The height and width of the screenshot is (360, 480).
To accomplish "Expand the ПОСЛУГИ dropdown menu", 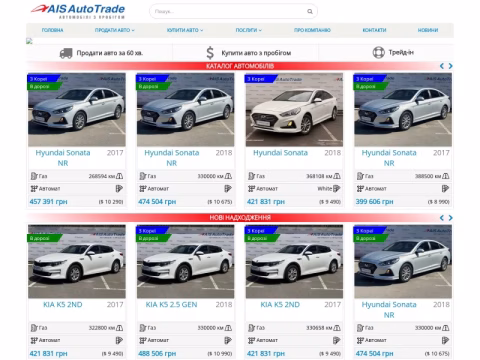I will 249,30.
